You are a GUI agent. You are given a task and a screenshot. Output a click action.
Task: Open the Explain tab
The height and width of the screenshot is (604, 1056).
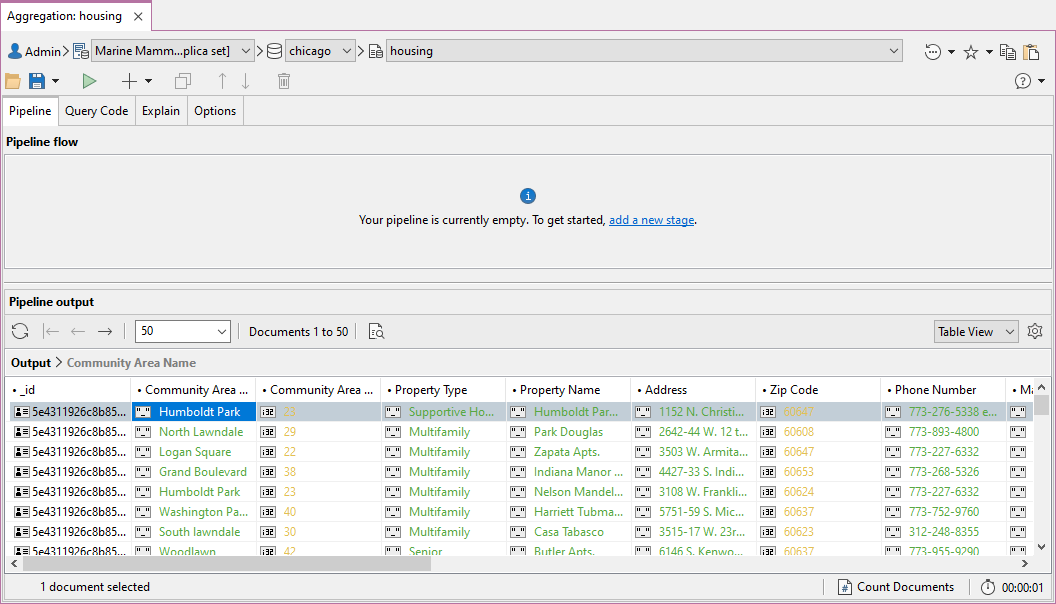tap(161, 111)
